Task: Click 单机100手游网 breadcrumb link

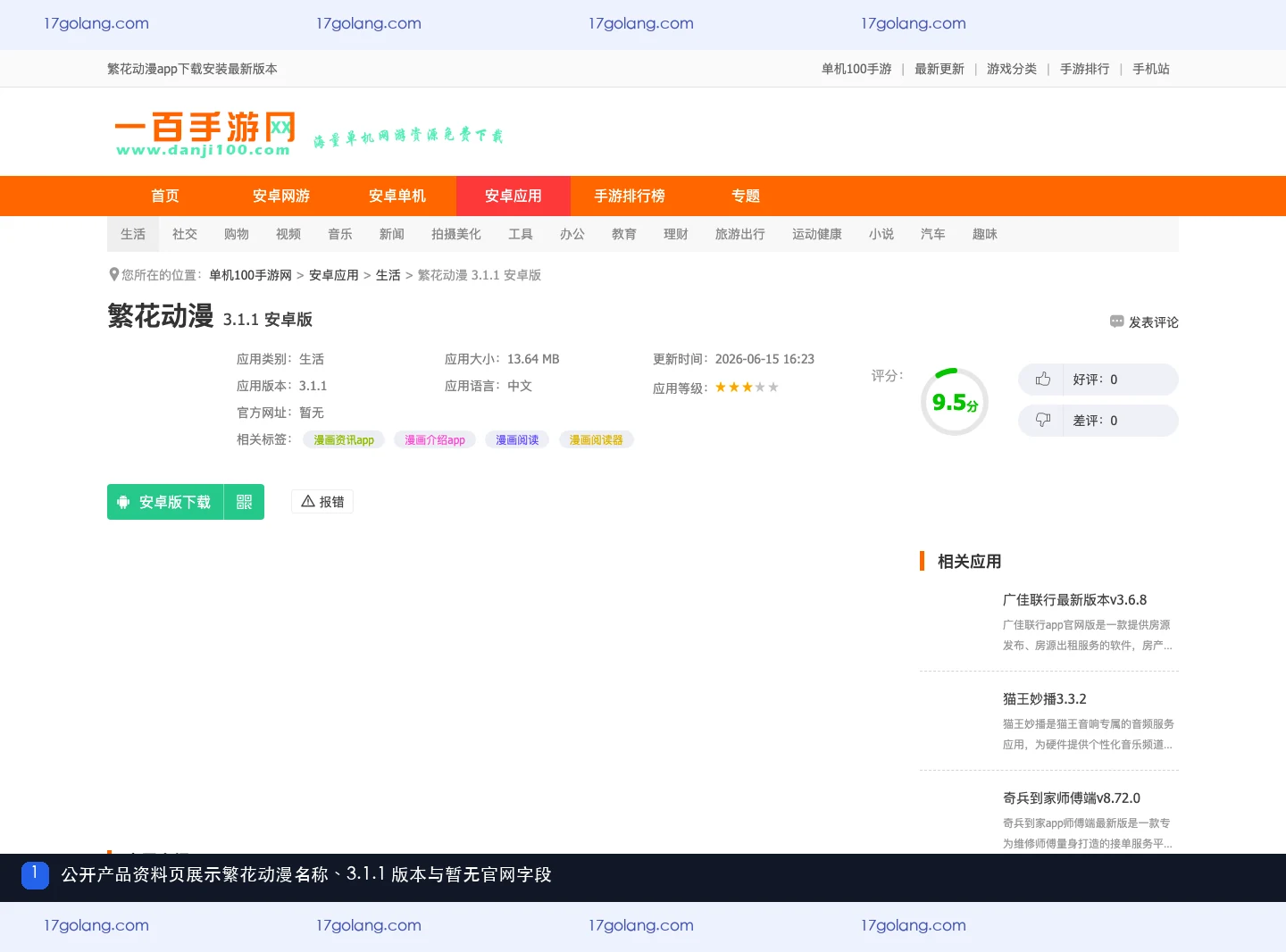Action: [251, 275]
